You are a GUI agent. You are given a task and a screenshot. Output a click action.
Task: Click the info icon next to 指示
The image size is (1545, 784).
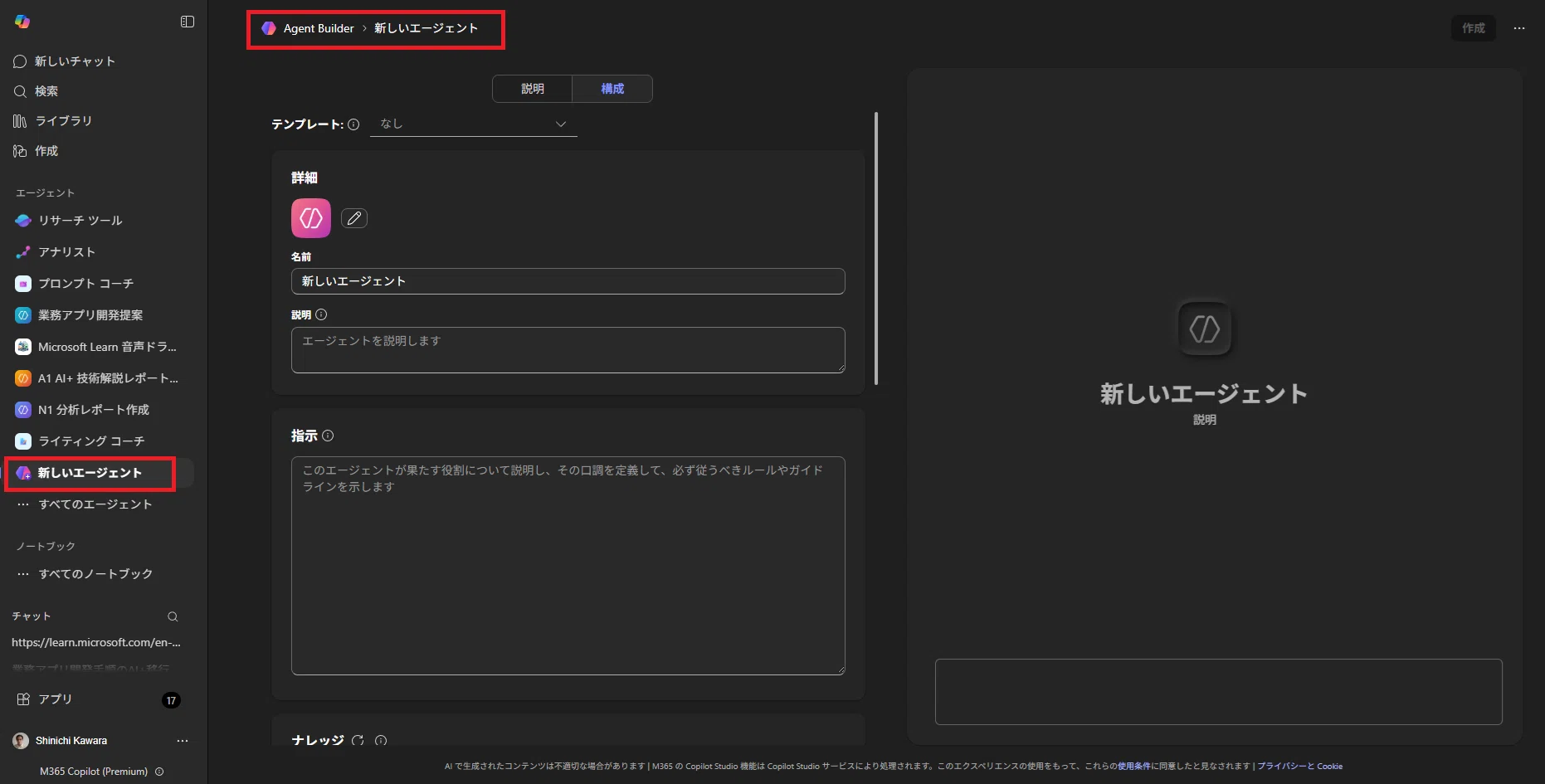[328, 436]
